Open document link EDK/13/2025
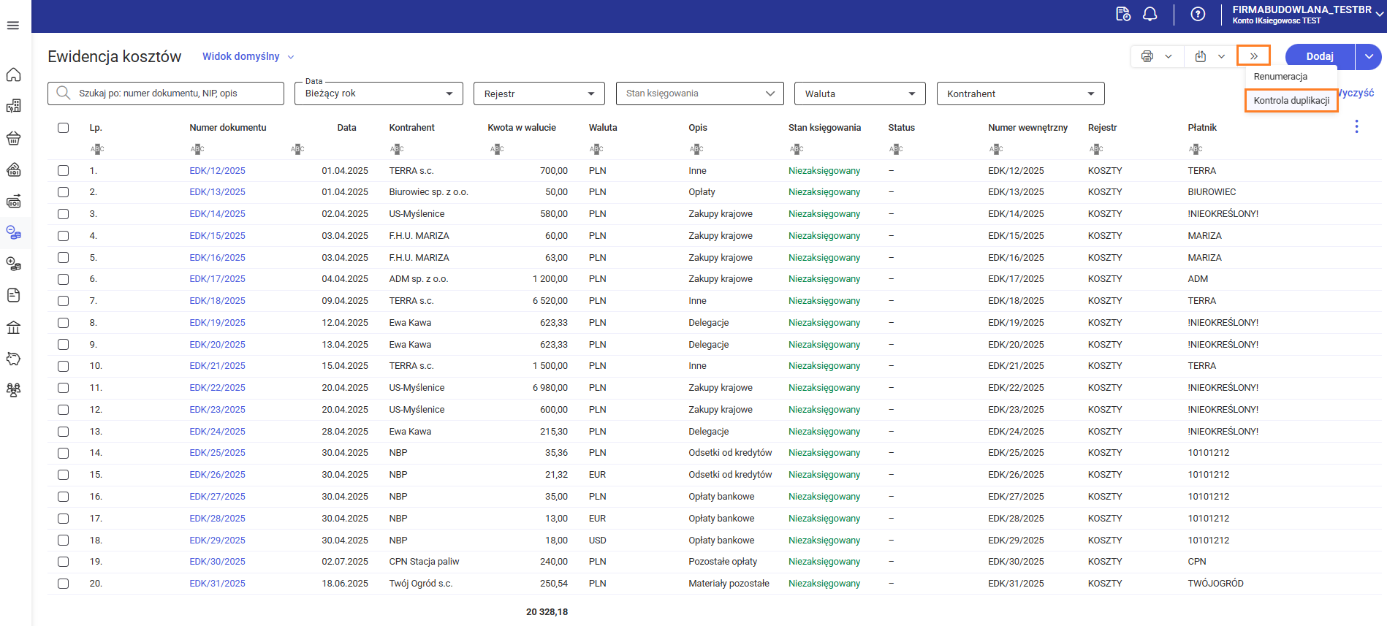The image size is (1387, 626). click(x=217, y=192)
